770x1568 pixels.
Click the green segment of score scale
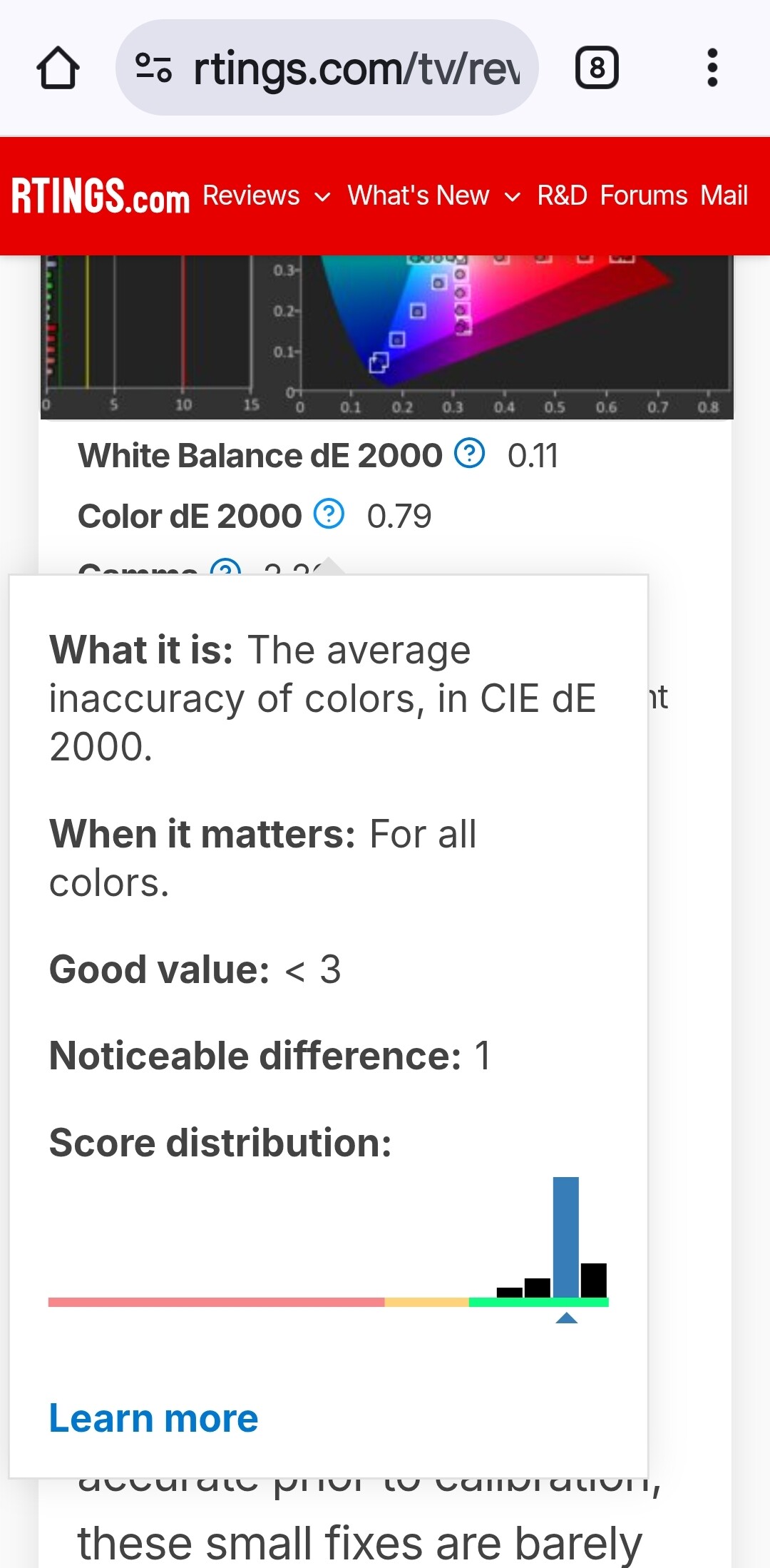pyautogui.click(x=538, y=1303)
